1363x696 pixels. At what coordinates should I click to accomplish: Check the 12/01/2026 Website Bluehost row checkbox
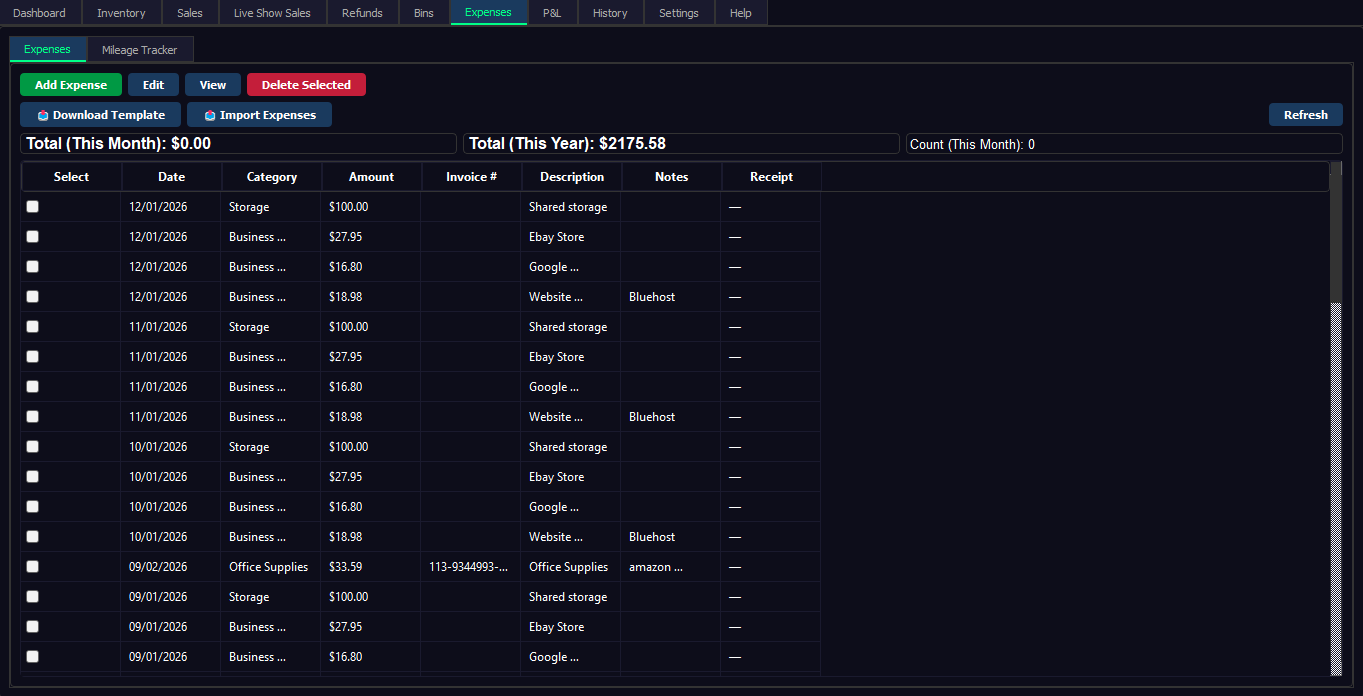click(x=33, y=296)
